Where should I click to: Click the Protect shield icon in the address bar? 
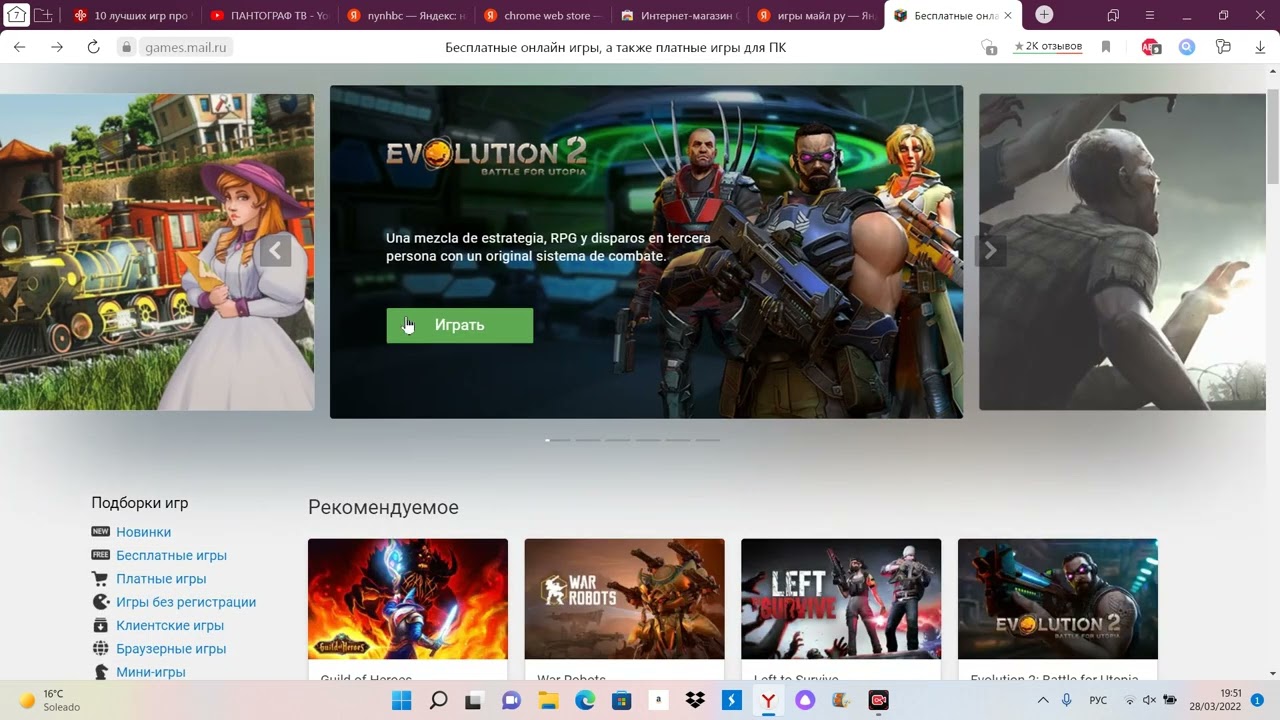pyautogui.click(x=989, y=47)
